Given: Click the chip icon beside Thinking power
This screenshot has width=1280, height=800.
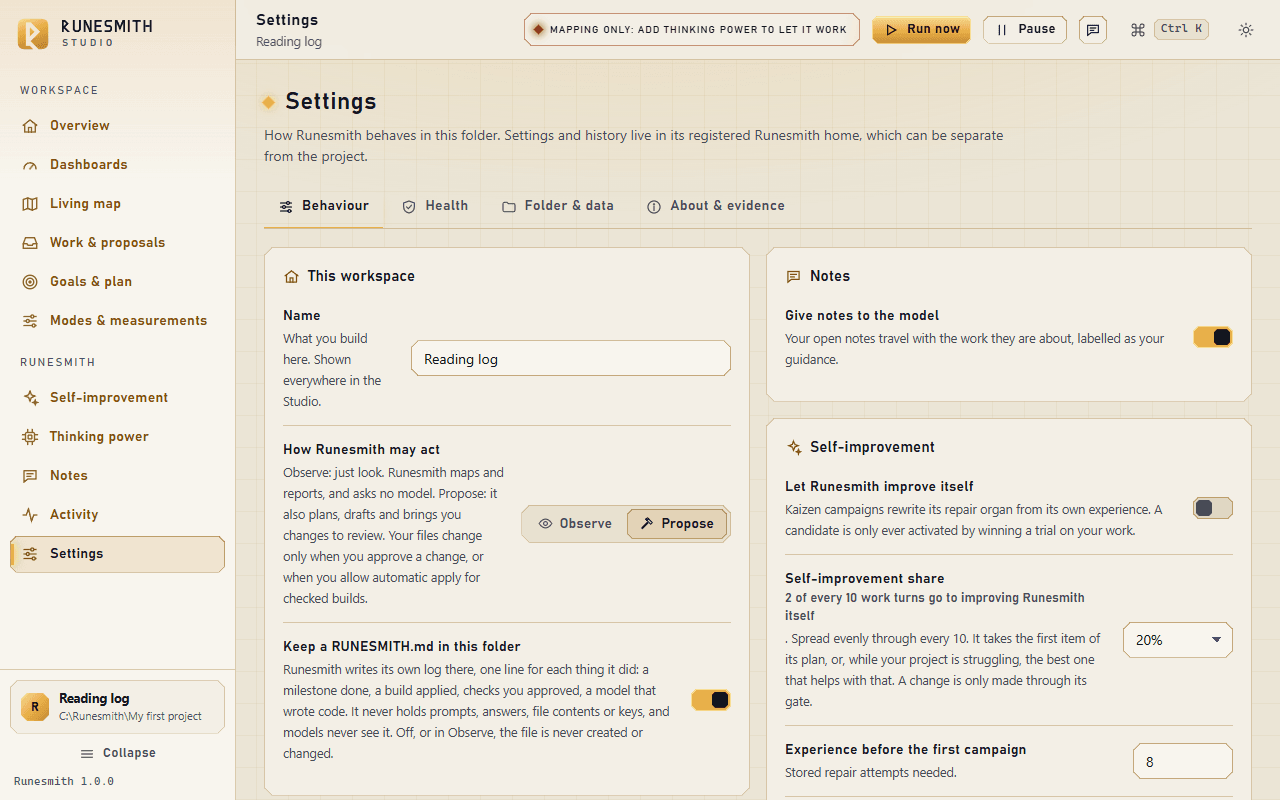Looking at the screenshot, I should pyautogui.click(x=30, y=437).
